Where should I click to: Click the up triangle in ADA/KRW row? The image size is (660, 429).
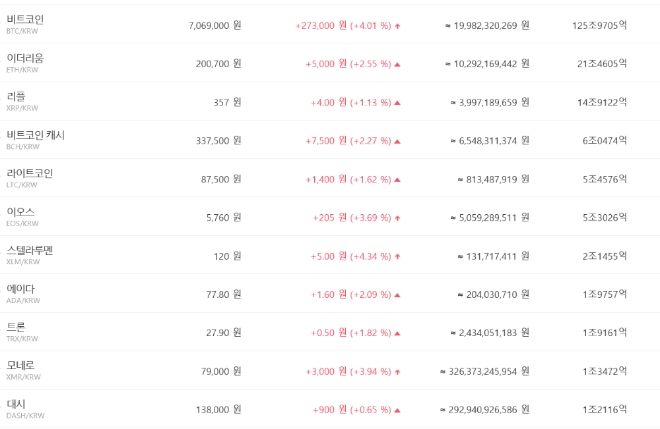point(398,294)
